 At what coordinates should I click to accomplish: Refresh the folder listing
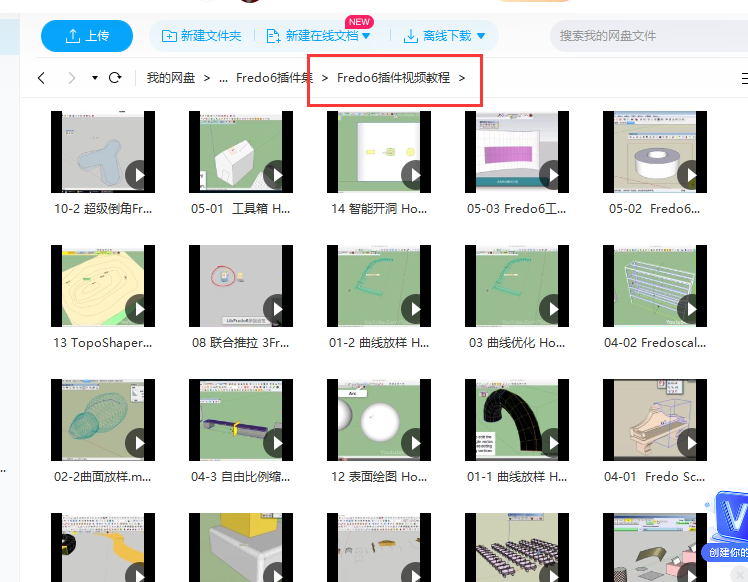[x=115, y=78]
